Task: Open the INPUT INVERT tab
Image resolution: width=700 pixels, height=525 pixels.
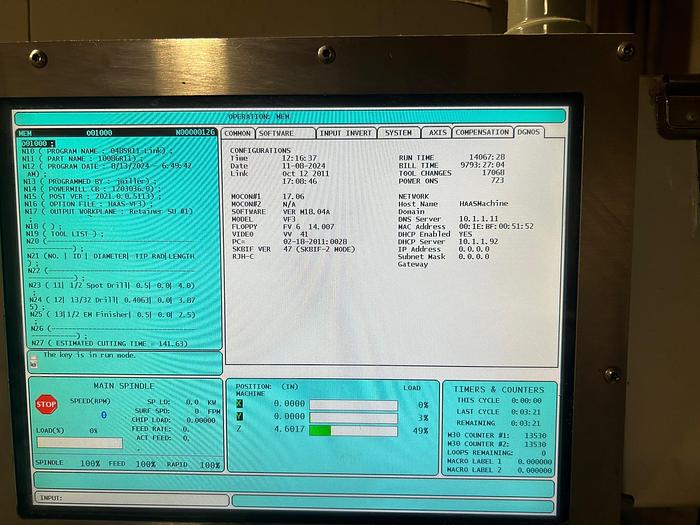Action: [x=346, y=132]
